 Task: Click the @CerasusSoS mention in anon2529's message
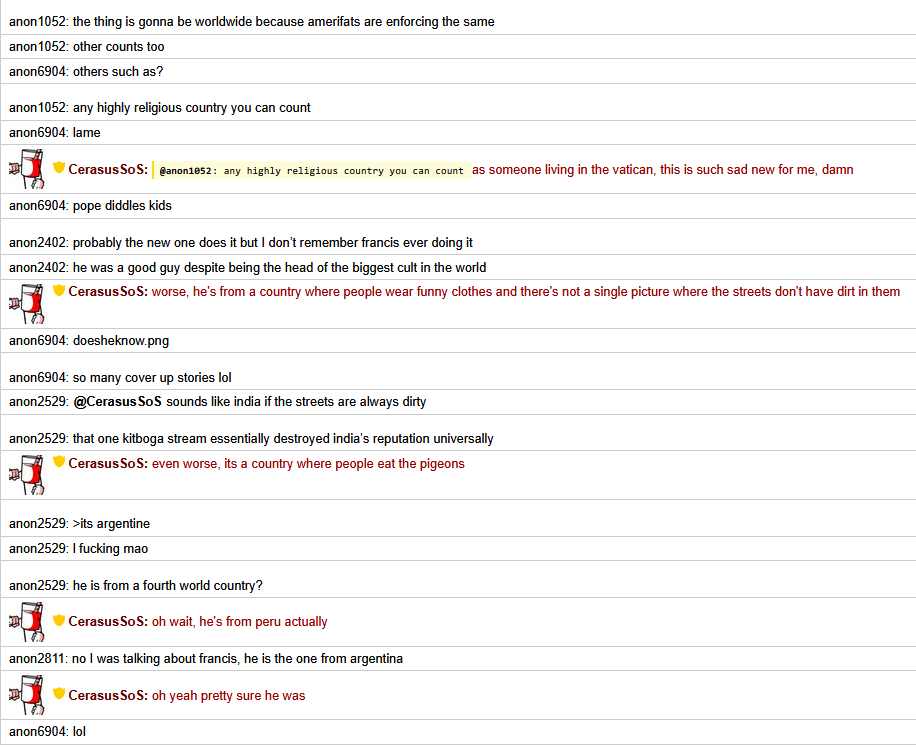(x=117, y=402)
